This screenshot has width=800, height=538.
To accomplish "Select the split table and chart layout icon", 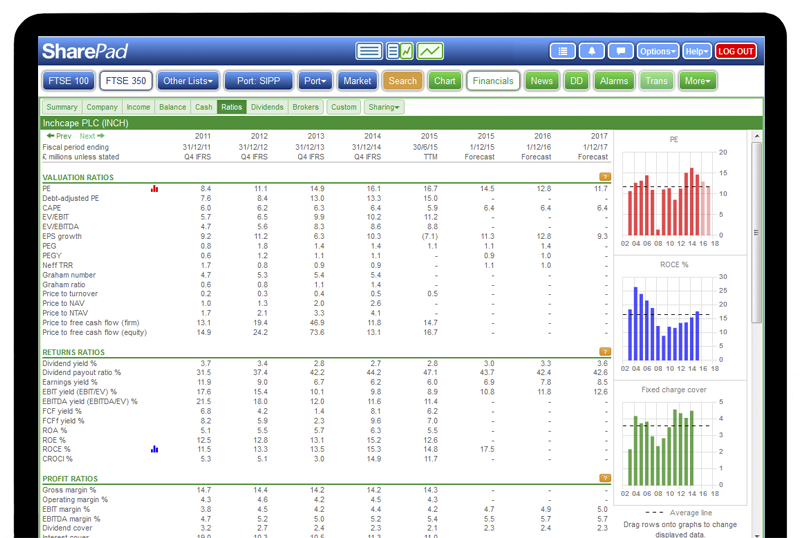I will [x=400, y=51].
